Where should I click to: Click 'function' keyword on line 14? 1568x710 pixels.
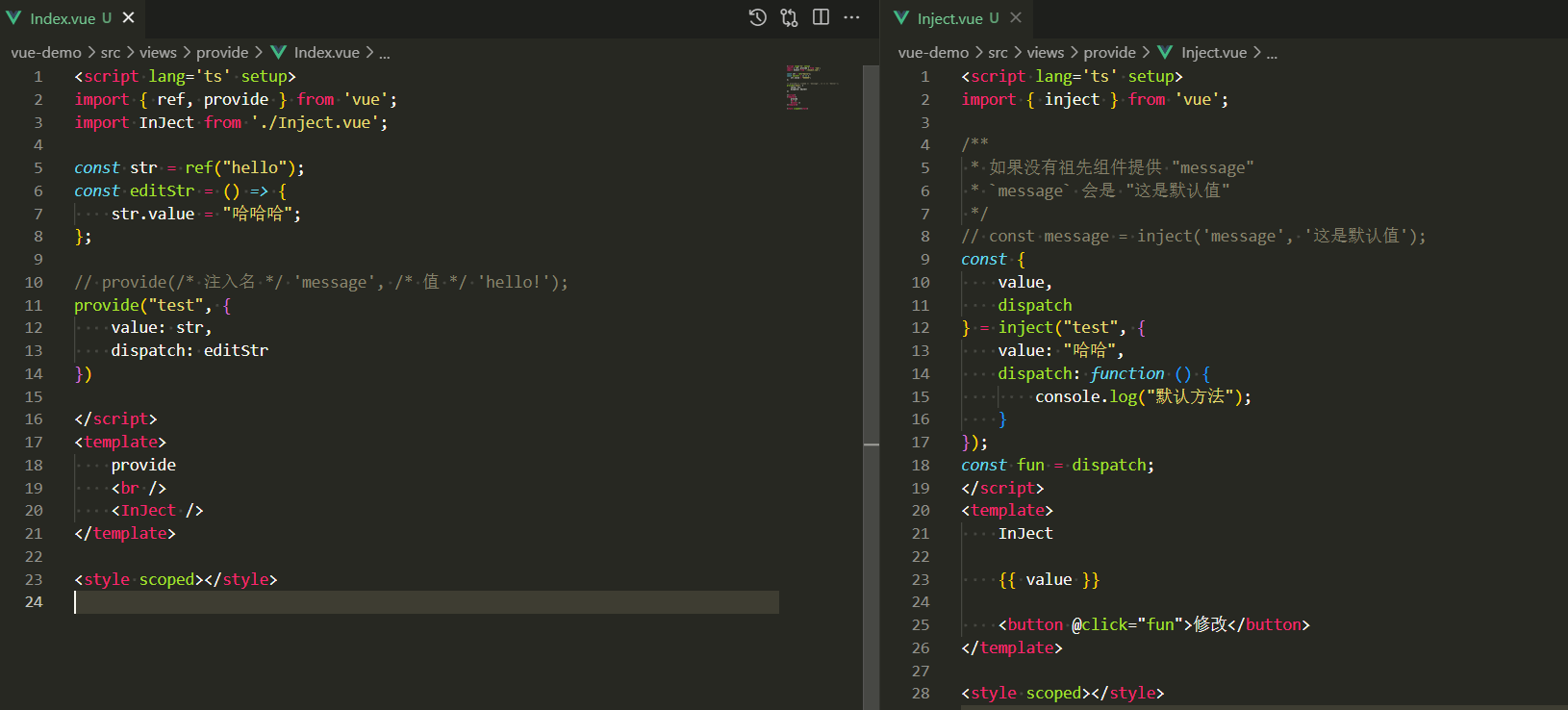(x=1127, y=374)
